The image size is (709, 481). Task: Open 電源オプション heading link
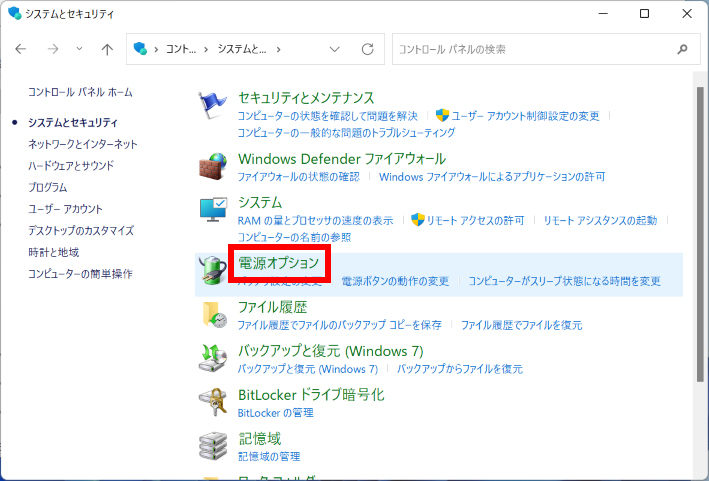click(x=279, y=263)
